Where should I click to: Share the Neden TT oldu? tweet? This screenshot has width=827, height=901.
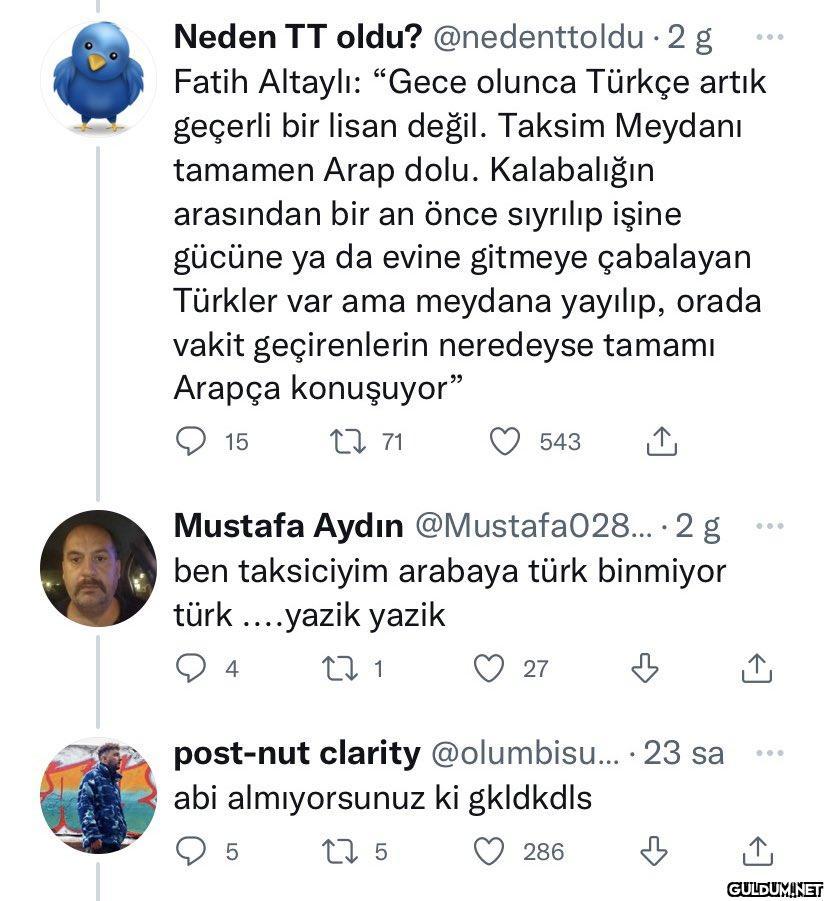[661, 441]
